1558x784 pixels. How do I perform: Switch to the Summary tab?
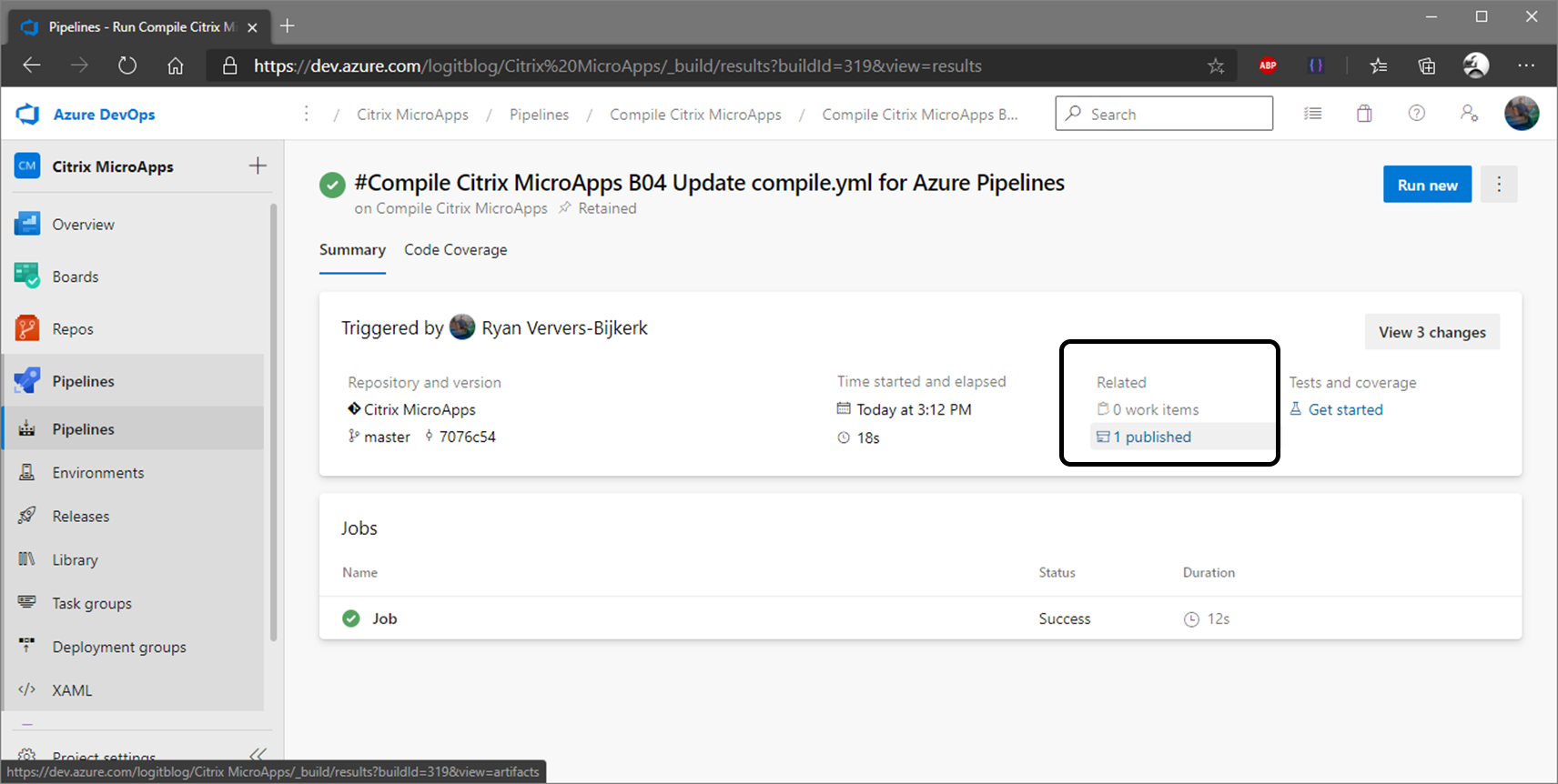point(352,250)
